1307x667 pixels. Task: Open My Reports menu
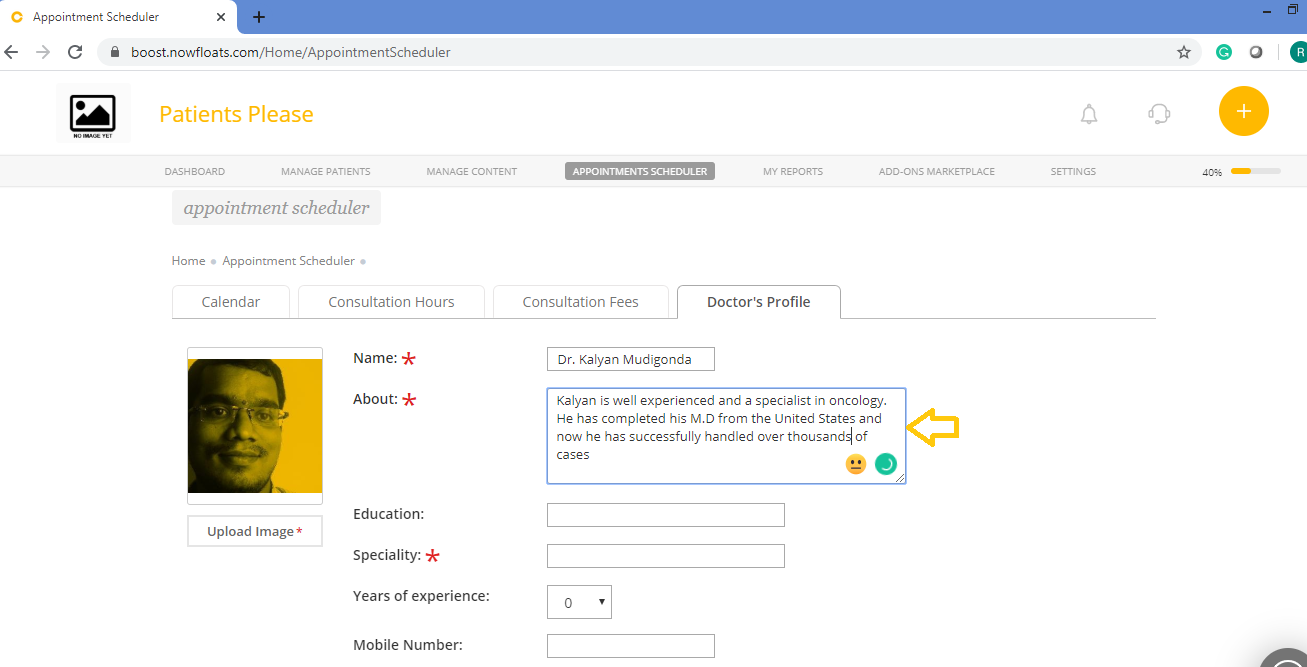[793, 172]
